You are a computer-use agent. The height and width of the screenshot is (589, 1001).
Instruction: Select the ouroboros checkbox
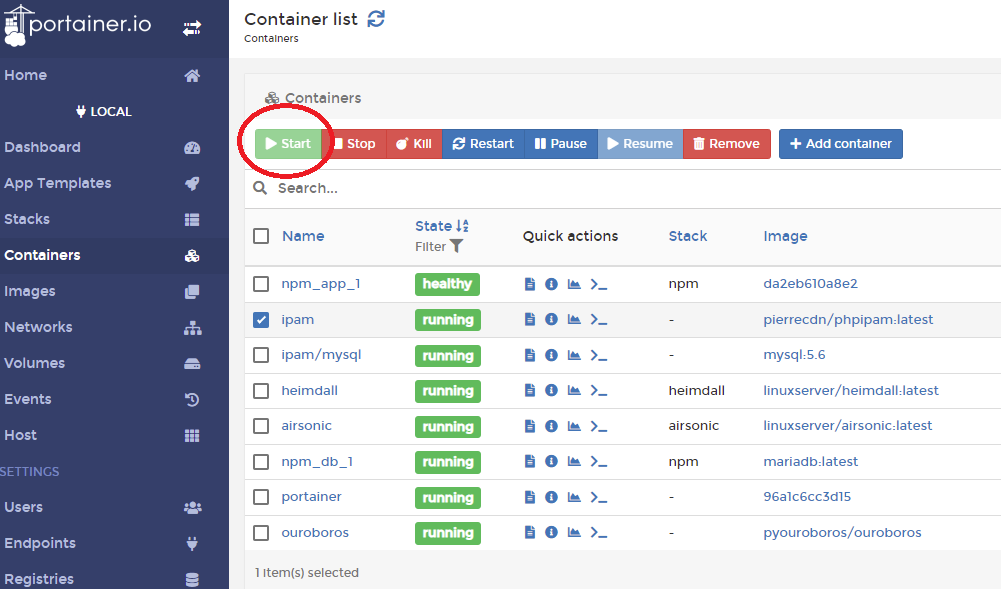coord(261,532)
